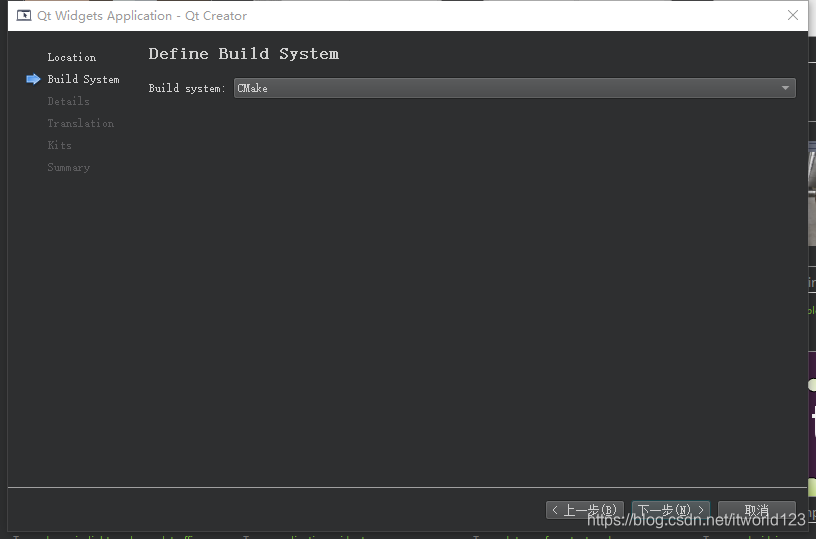Select the Build System wizard step
The height and width of the screenshot is (539, 816).
click(x=83, y=79)
